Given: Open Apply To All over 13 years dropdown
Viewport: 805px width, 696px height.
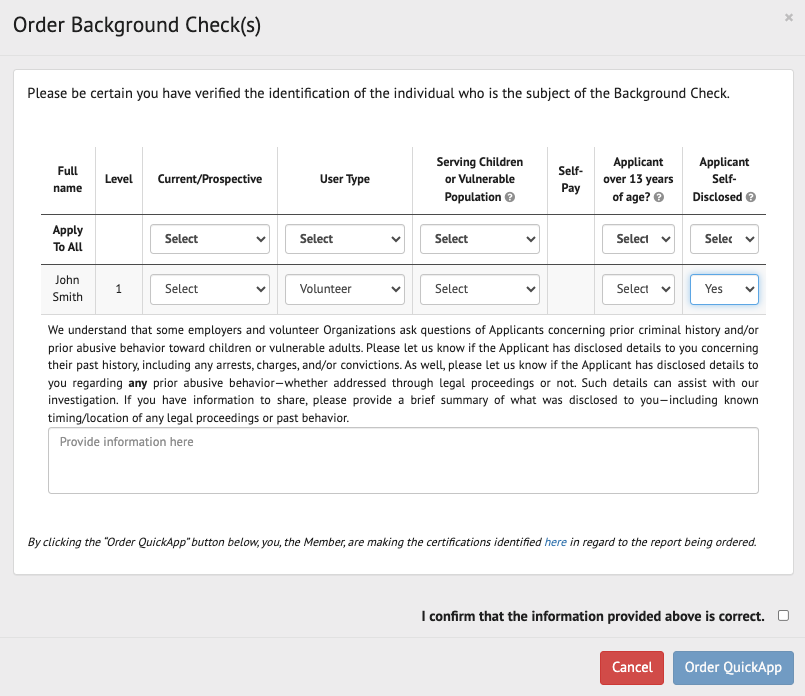Looking at the screenshot, I should coord(638,239).
